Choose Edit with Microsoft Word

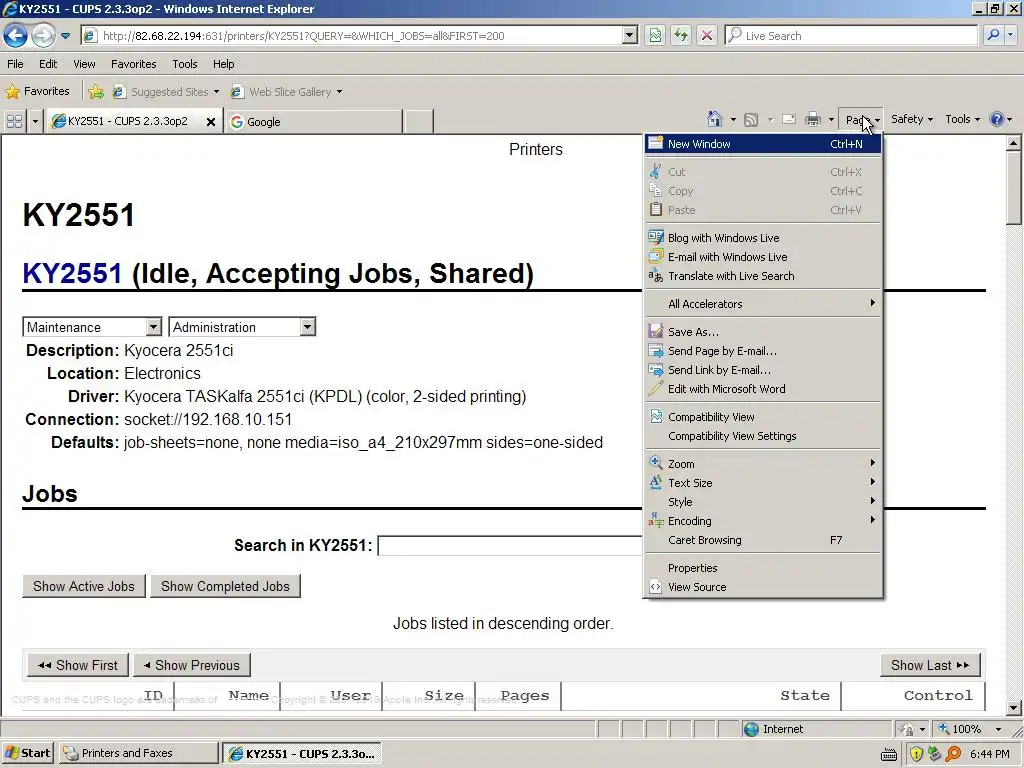coord(763,389)
